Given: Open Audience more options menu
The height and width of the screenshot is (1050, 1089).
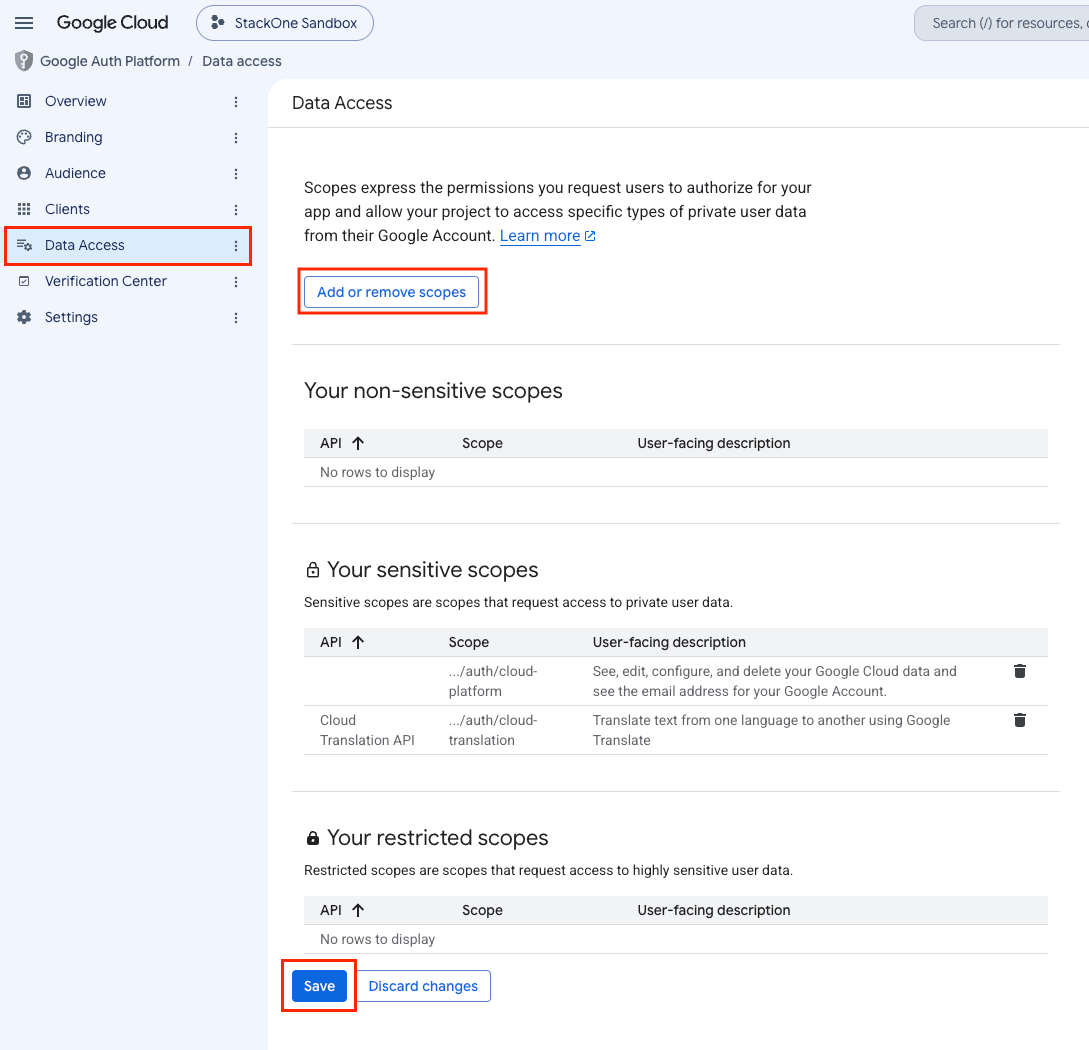Looking at the screenshot, I should click(236, 174).
